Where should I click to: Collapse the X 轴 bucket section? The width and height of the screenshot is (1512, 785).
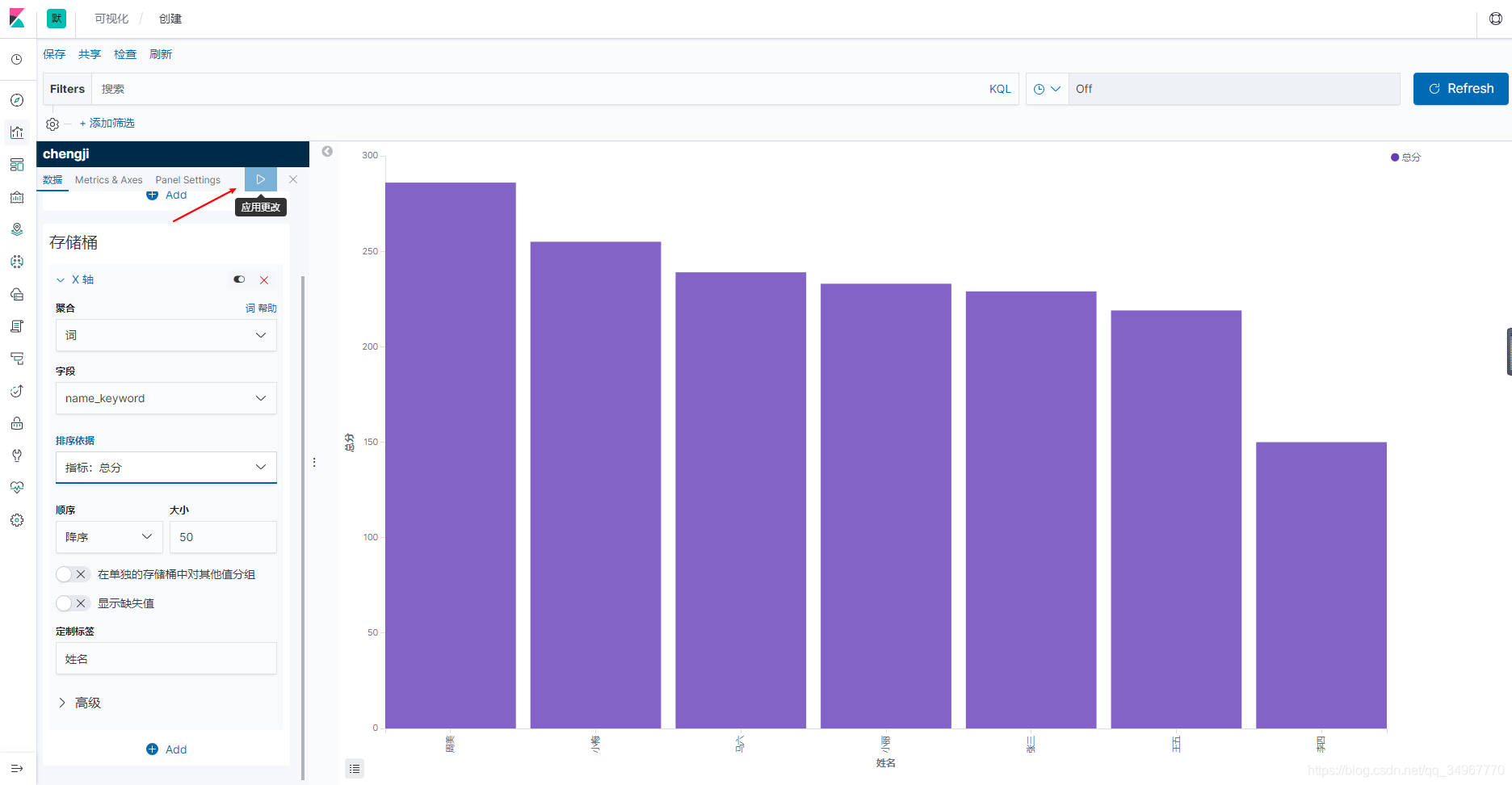(x=75, y=279)
